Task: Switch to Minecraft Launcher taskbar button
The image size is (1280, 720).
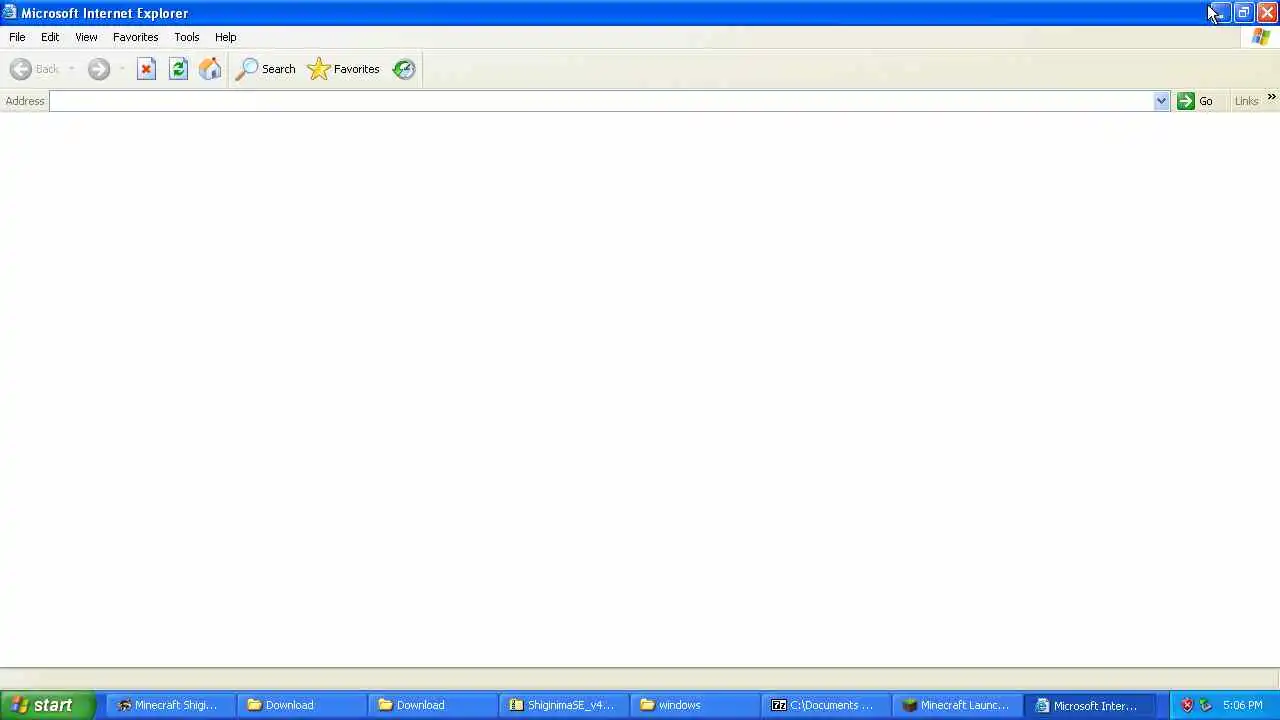Action: click(x=955, y=705)
